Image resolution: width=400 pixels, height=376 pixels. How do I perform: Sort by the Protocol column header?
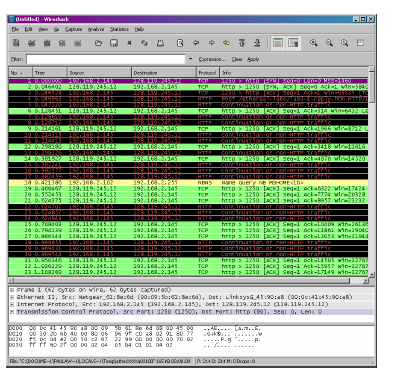pos(208,72)
